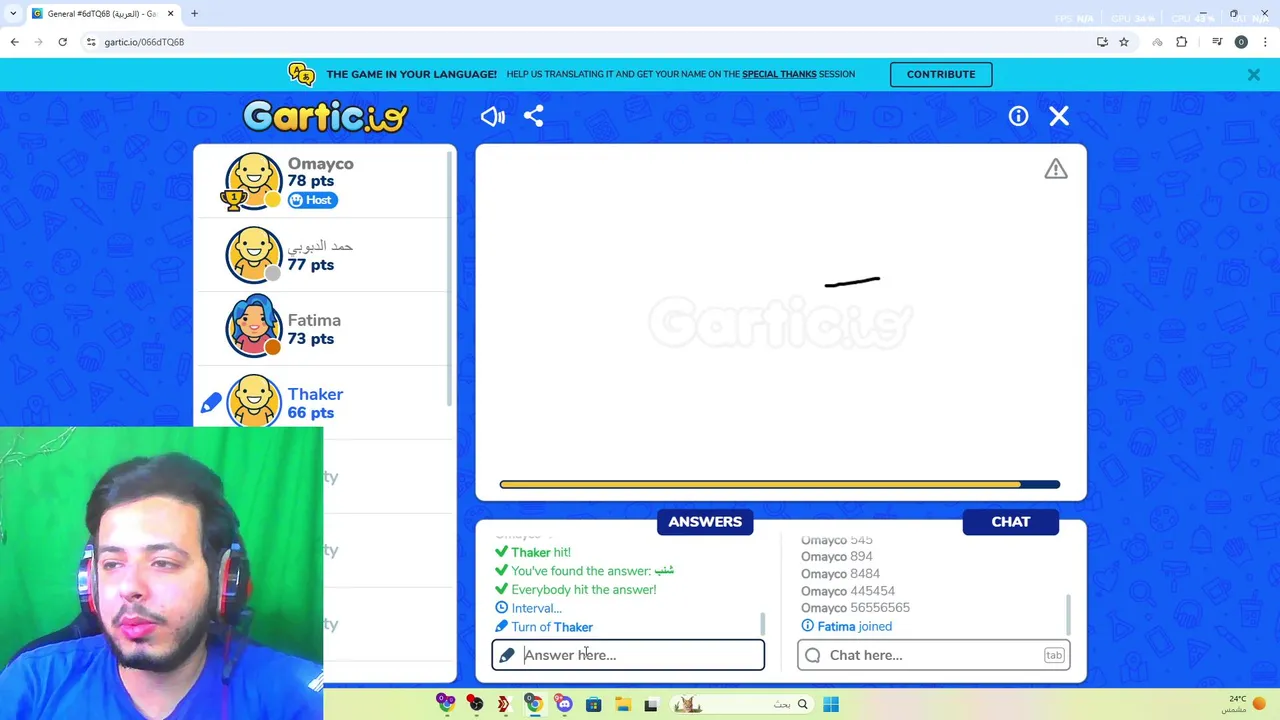Exit the room with the X icon

1059,117
